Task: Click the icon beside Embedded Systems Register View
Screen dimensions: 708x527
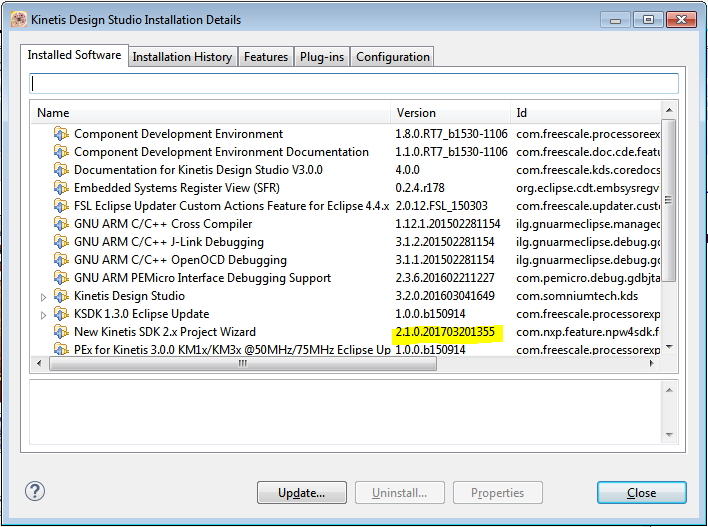Action: (x=61, y=188)
